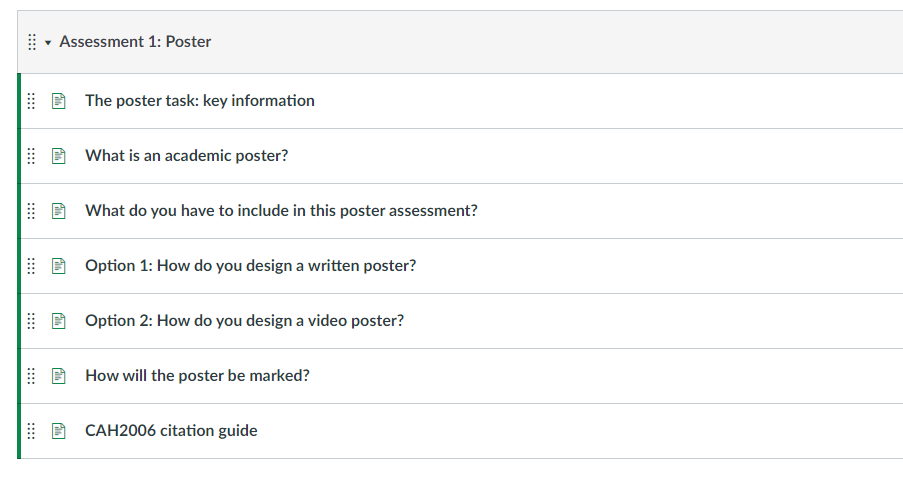Click drag handle for 'Assessment 1: Poster' module
This screenshot has height=477, width=903.
[x=31, y=42]
